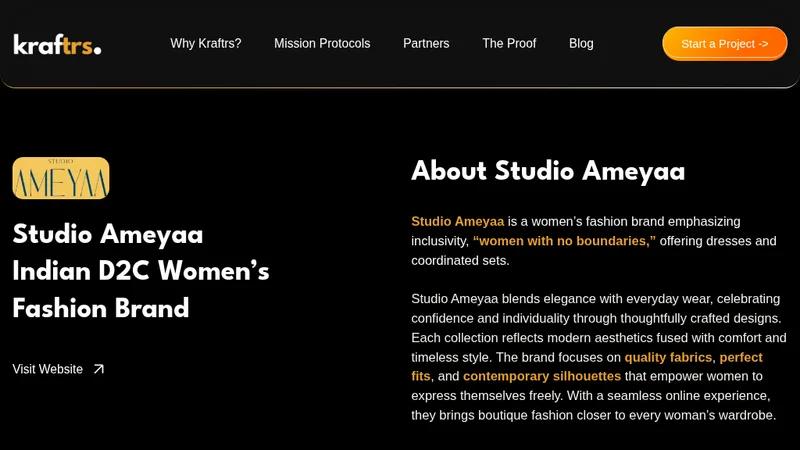Visit the Blog section
Screen dimensions: 800x450
[581, 43]
